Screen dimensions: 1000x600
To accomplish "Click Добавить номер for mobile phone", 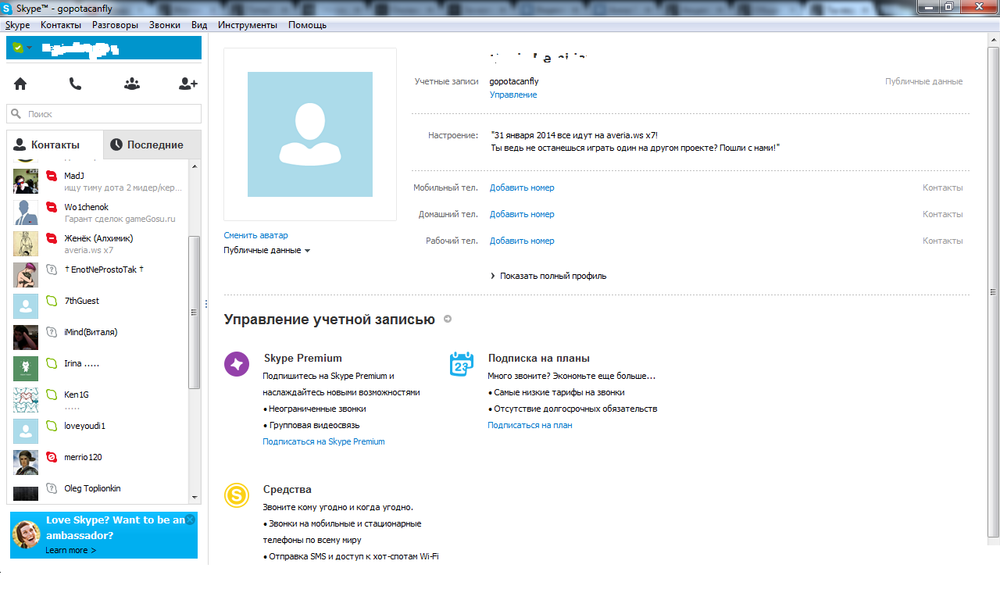I will point(521,188).
